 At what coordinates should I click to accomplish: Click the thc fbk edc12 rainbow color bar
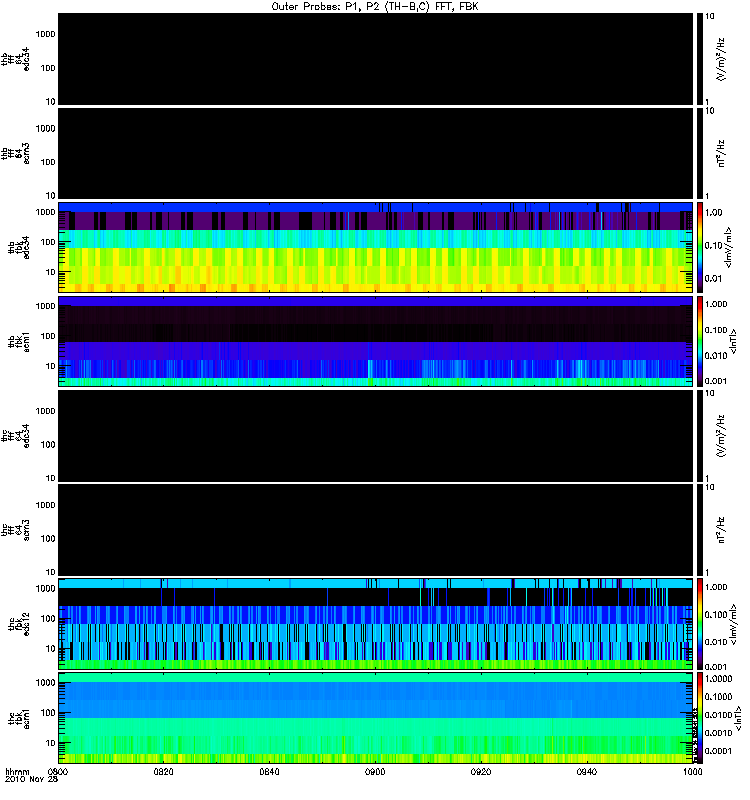click(x=700, y=624)
